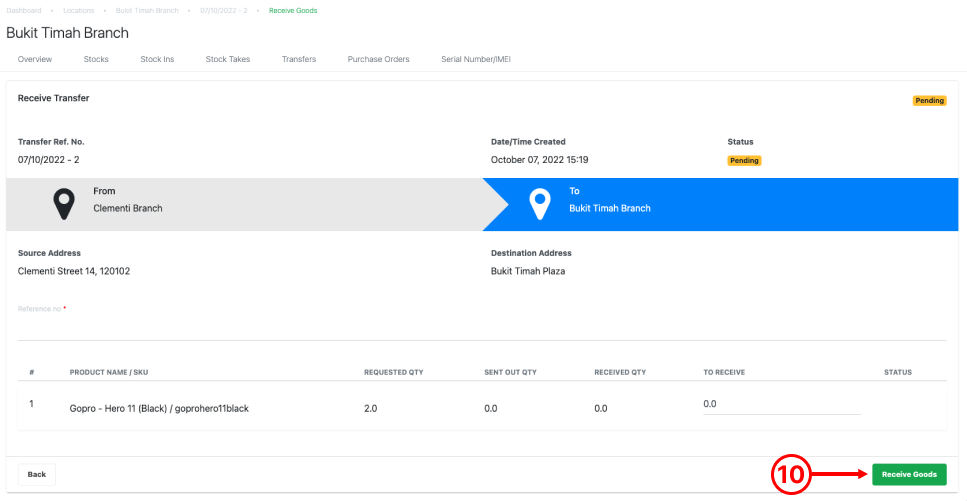Click the Receive Goods green button
Image resolution: width=967 pixels, height=501 pixels.
click(x=909, y=474)
